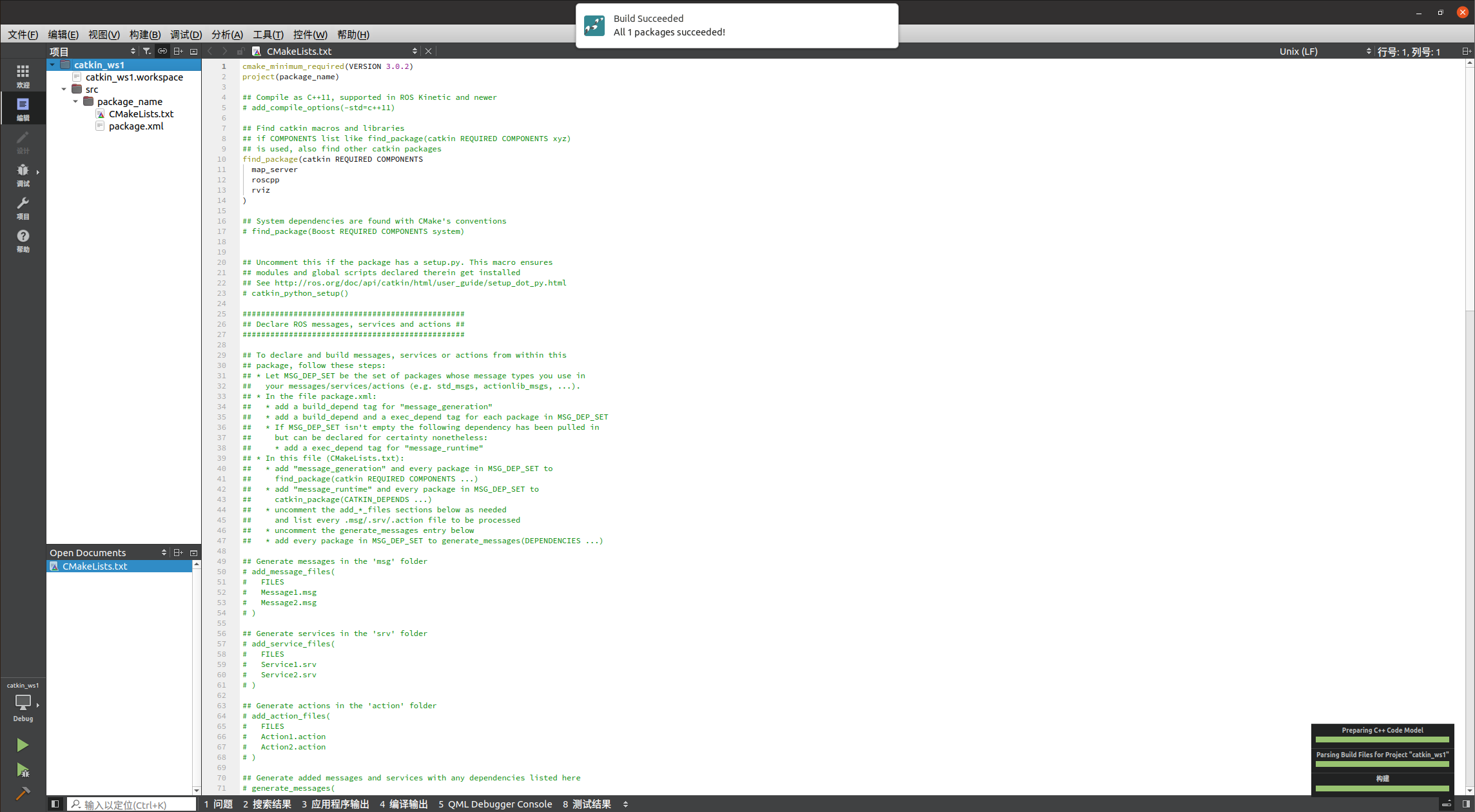Switch to Debug mode in sidebar
The image size is (1475, 812).
coord(23,174)
